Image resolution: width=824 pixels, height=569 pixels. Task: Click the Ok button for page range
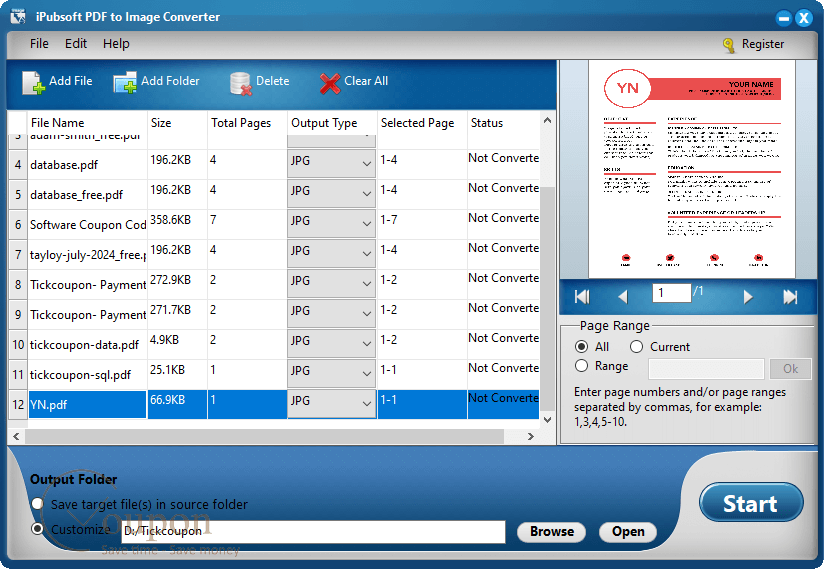click(x=790, y=369)
